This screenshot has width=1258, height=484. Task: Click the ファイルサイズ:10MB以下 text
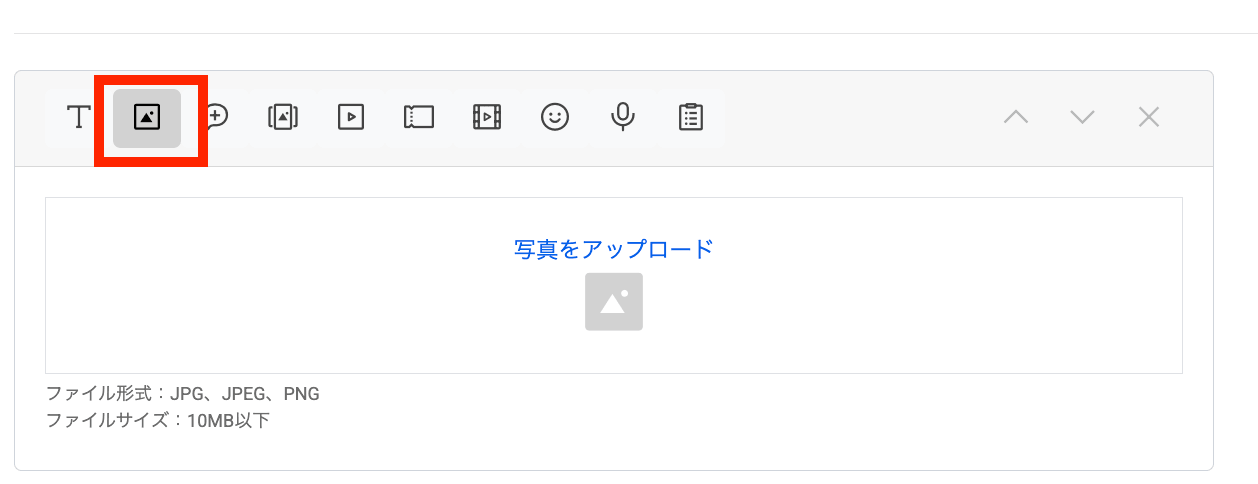click(158, 421)
